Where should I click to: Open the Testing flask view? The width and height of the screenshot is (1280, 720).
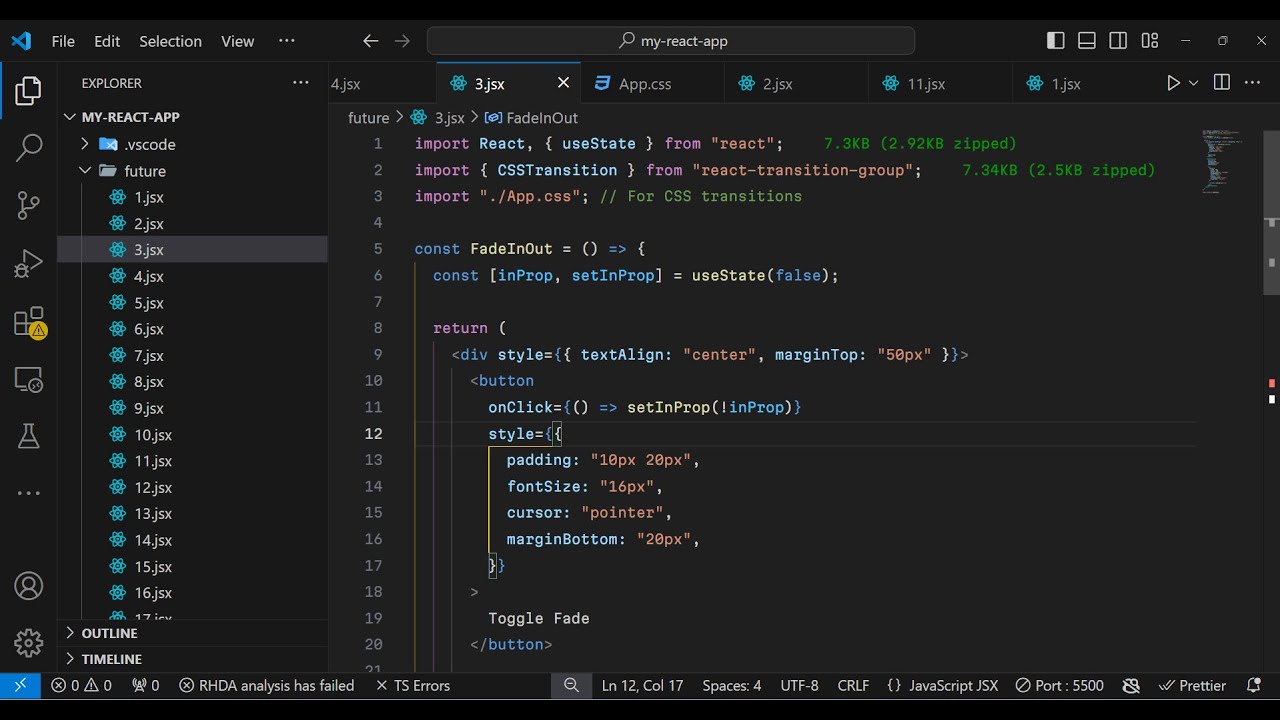pos(28,436)
